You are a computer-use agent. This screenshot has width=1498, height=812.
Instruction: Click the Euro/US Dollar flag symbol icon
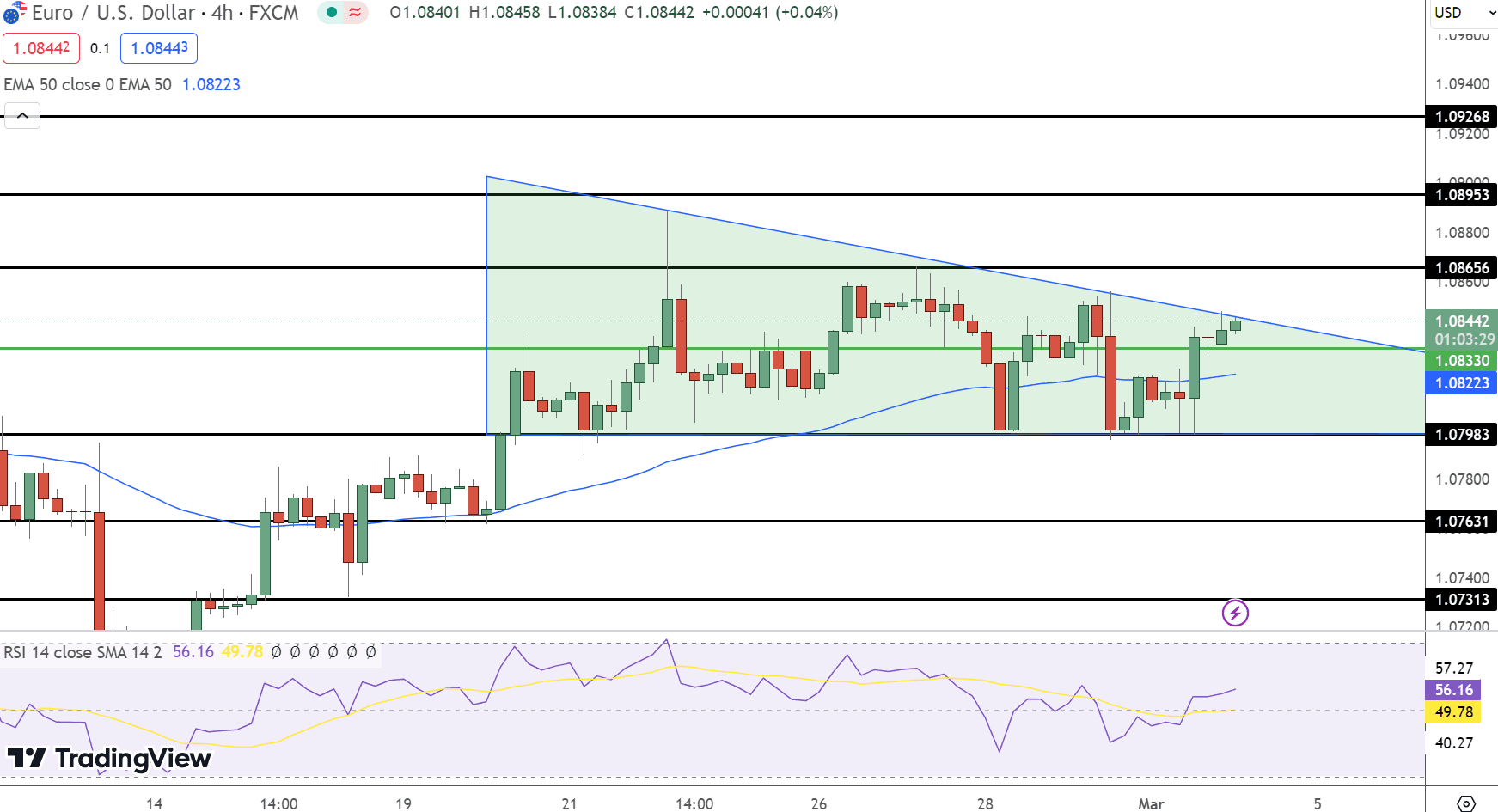(15, 13)
